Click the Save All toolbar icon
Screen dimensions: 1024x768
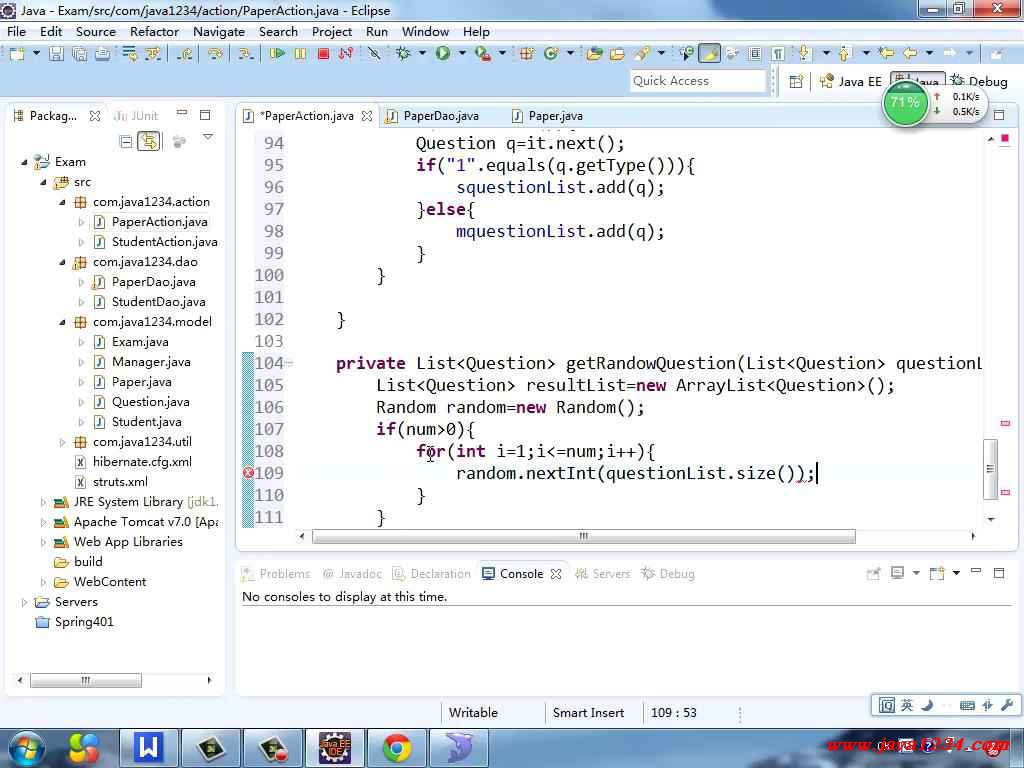79,54
